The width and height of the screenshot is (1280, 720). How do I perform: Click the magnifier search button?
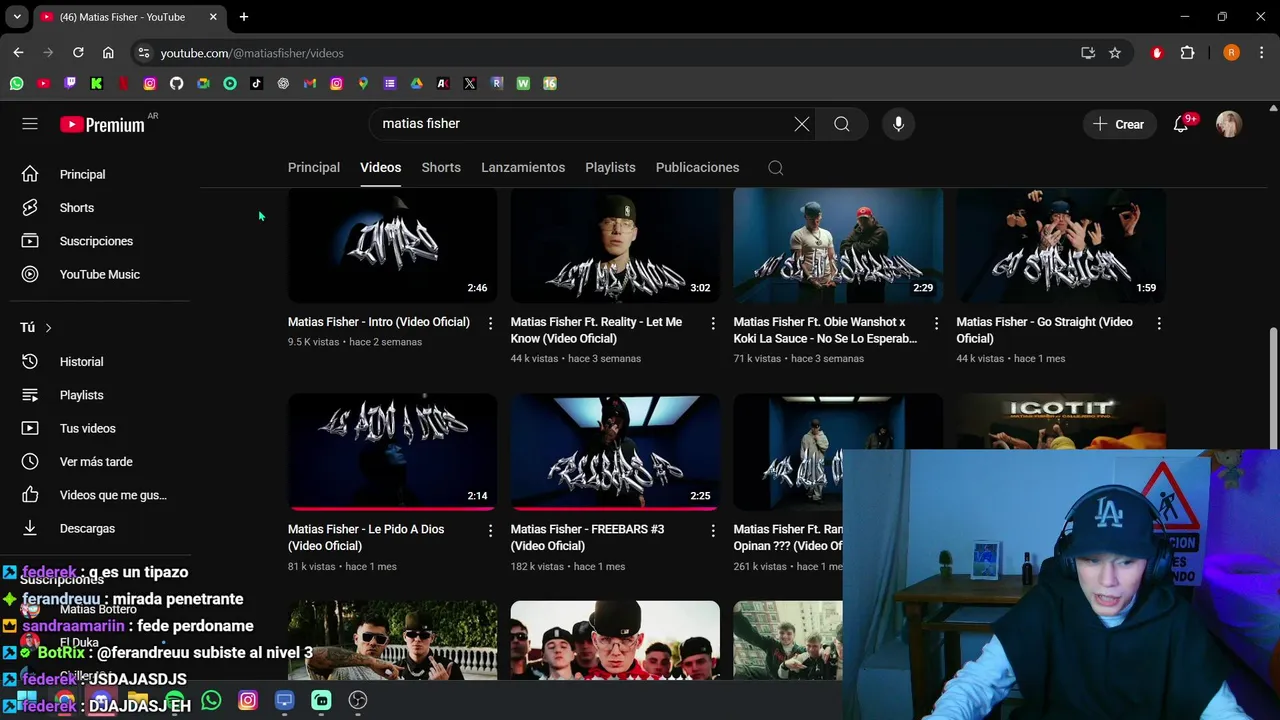pyautogui.click(x=842, y=124)
